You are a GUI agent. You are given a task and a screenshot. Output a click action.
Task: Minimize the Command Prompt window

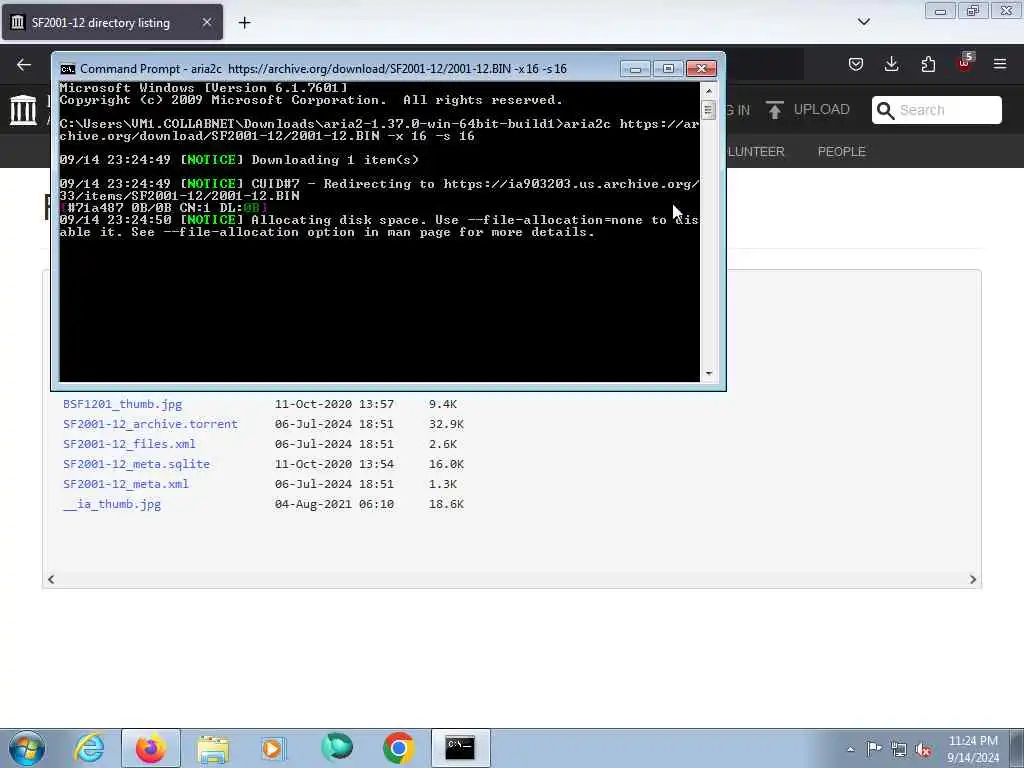click(635, 69)
